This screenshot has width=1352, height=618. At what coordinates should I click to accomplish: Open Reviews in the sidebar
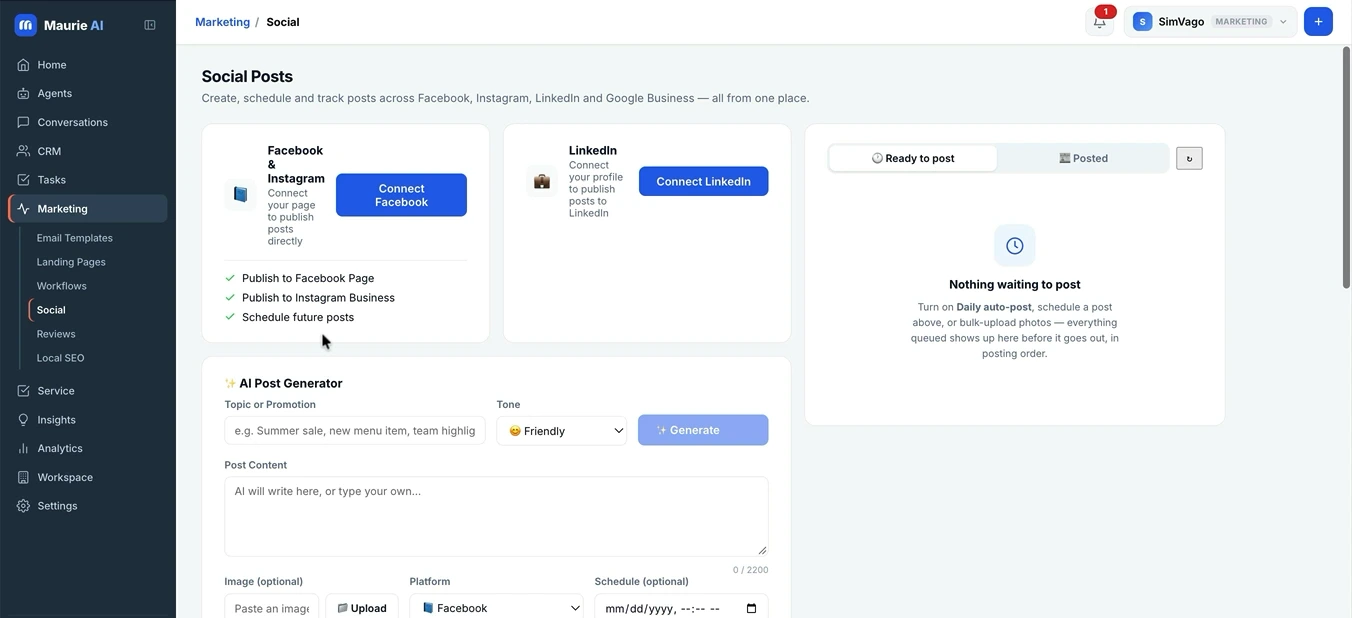coord(56,334)
